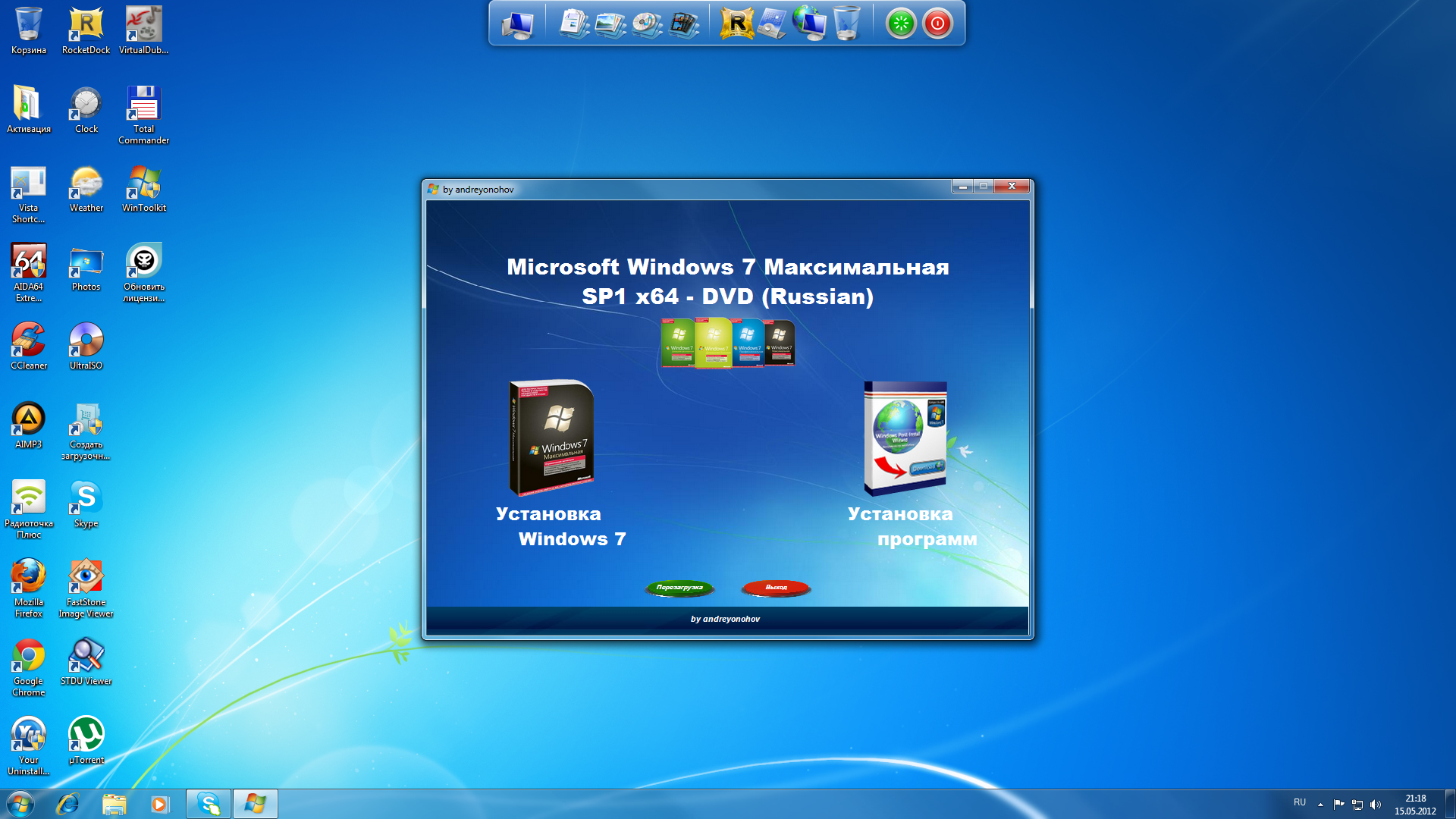Select the Обновить лицензию shortcut
Screen dimensions: 1456x819
coord(143,273)
